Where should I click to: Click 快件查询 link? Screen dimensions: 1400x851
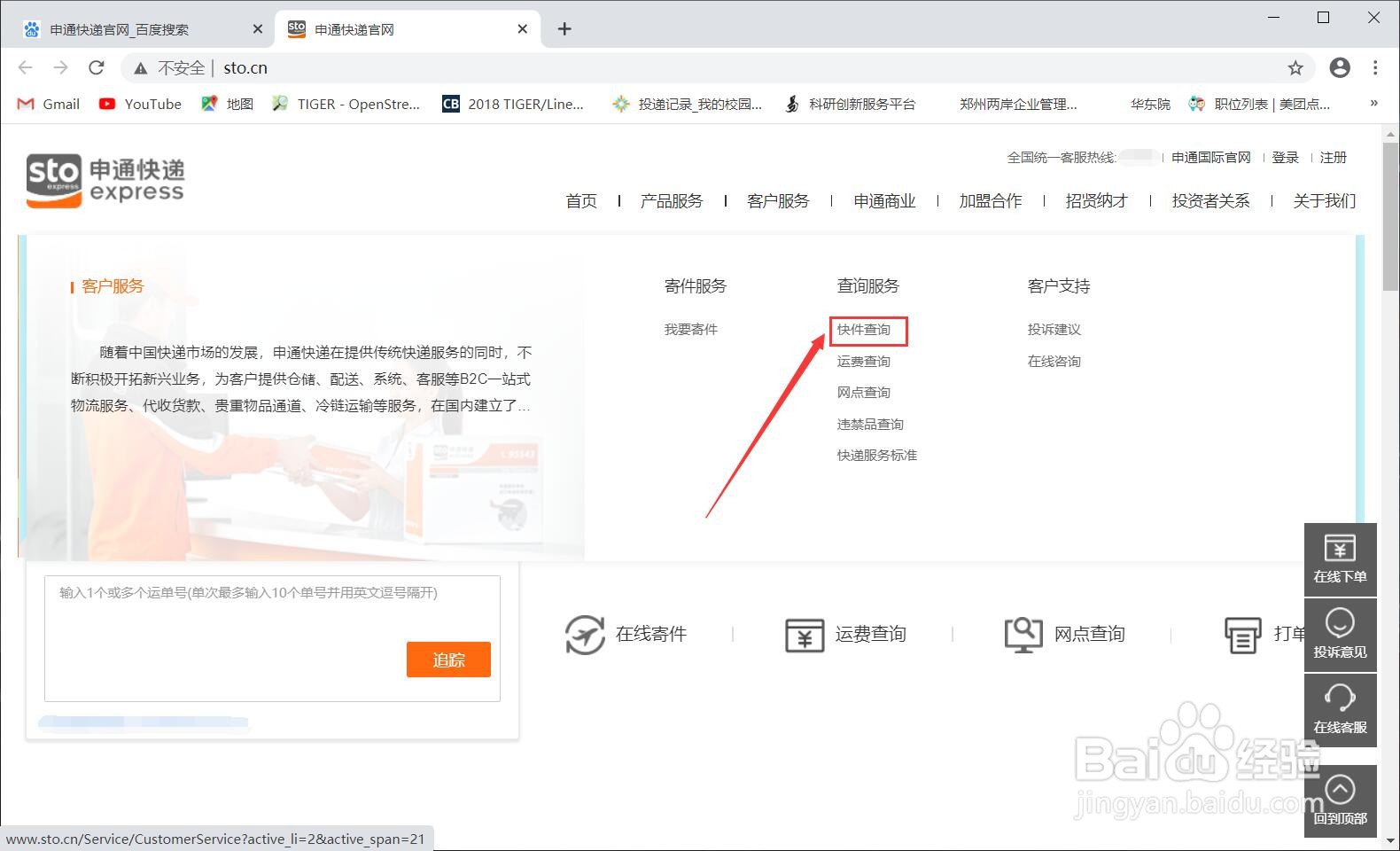coord(864,329)
